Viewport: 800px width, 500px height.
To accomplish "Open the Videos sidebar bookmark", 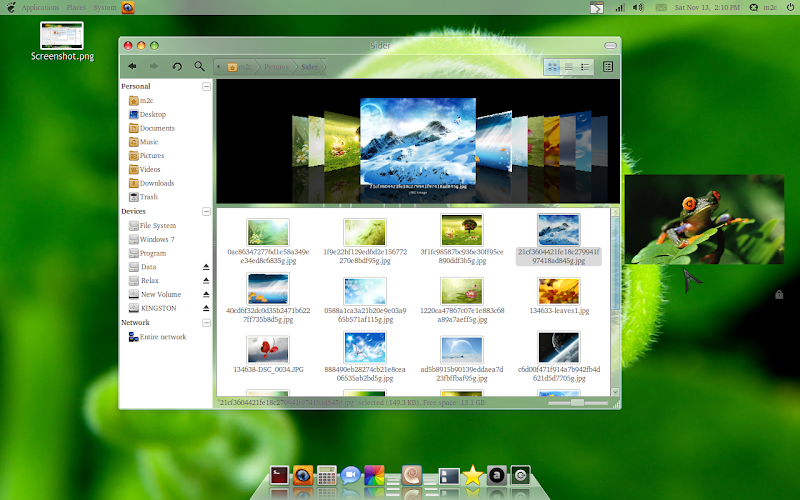I will [144, 169].
